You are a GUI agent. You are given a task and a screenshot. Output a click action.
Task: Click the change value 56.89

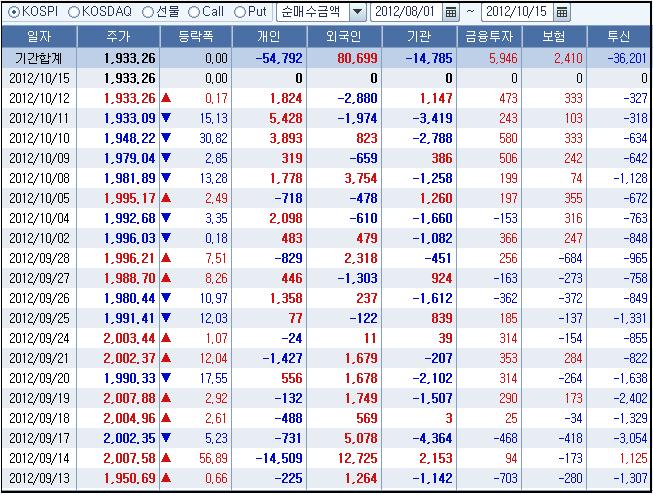pyautogui.click(x=213, y=458)
